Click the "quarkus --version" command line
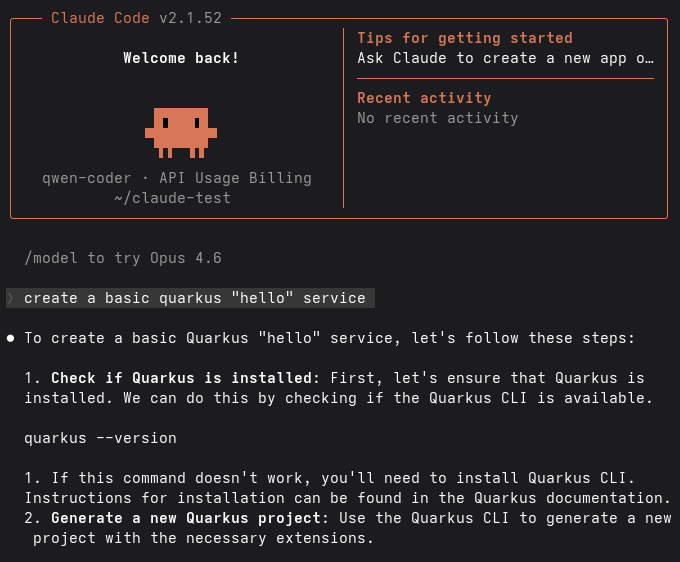This screenshot has width=680, height=562. point(100,438)
